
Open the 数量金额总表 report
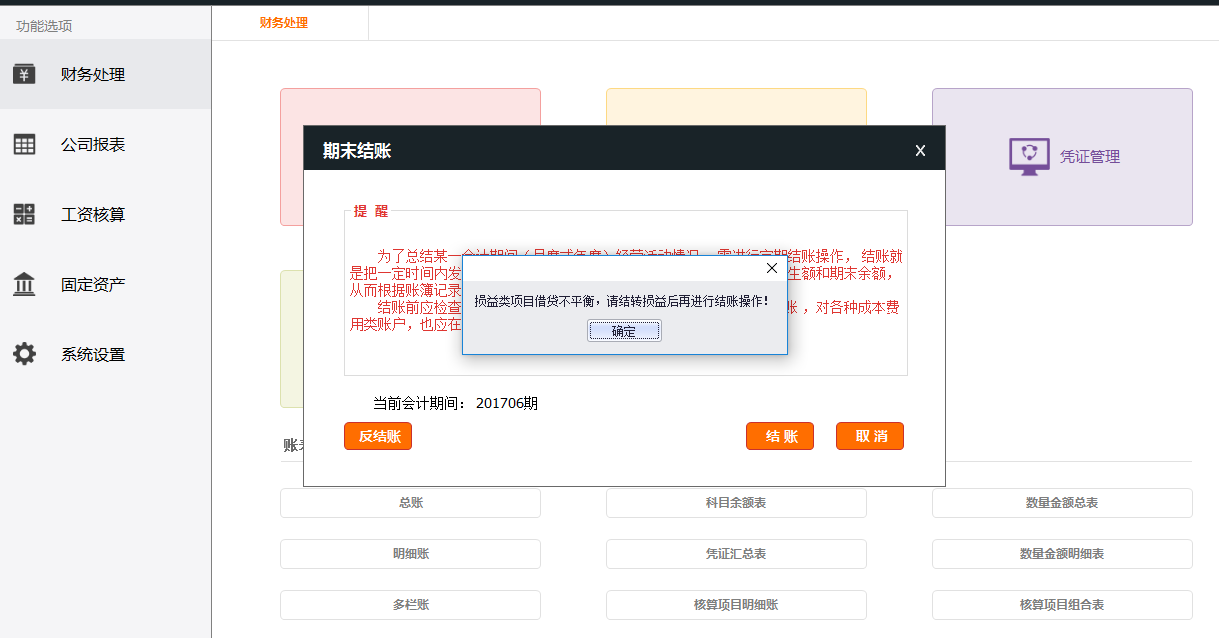[x=1062, y=503]
